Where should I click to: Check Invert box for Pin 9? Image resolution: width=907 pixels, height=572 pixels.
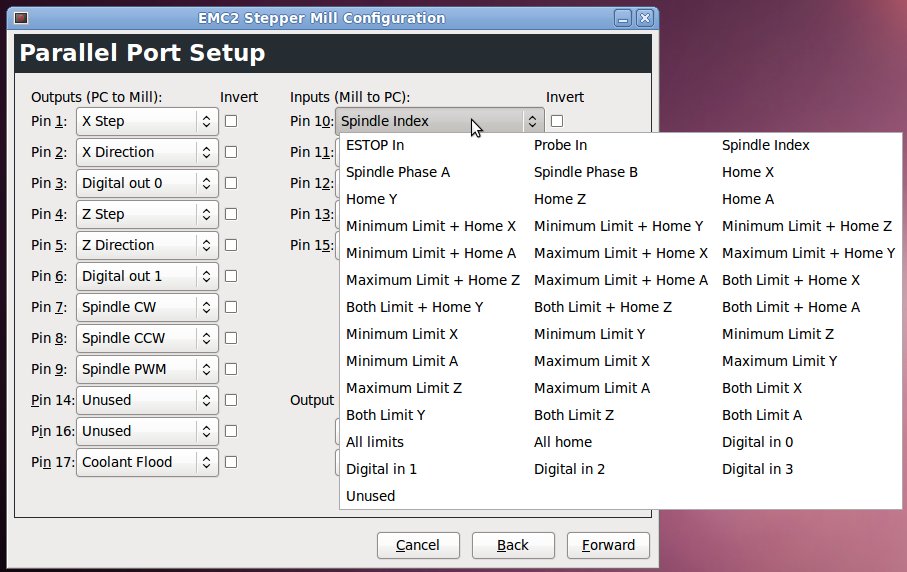[x=231, y=369]
